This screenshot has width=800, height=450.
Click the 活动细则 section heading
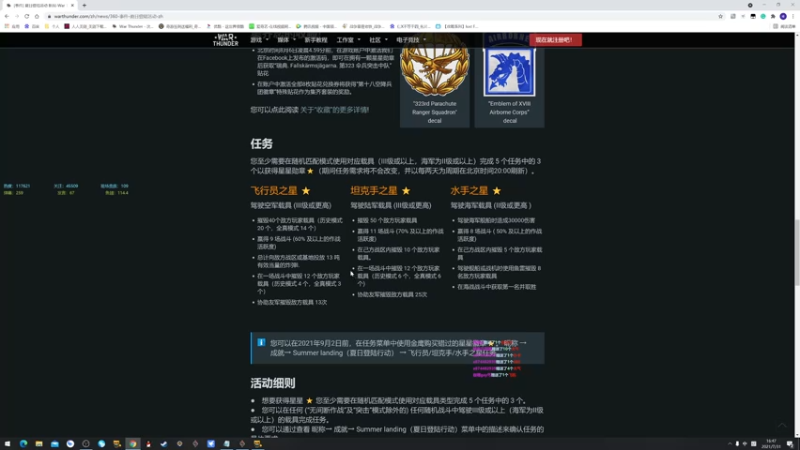point(272,383)
